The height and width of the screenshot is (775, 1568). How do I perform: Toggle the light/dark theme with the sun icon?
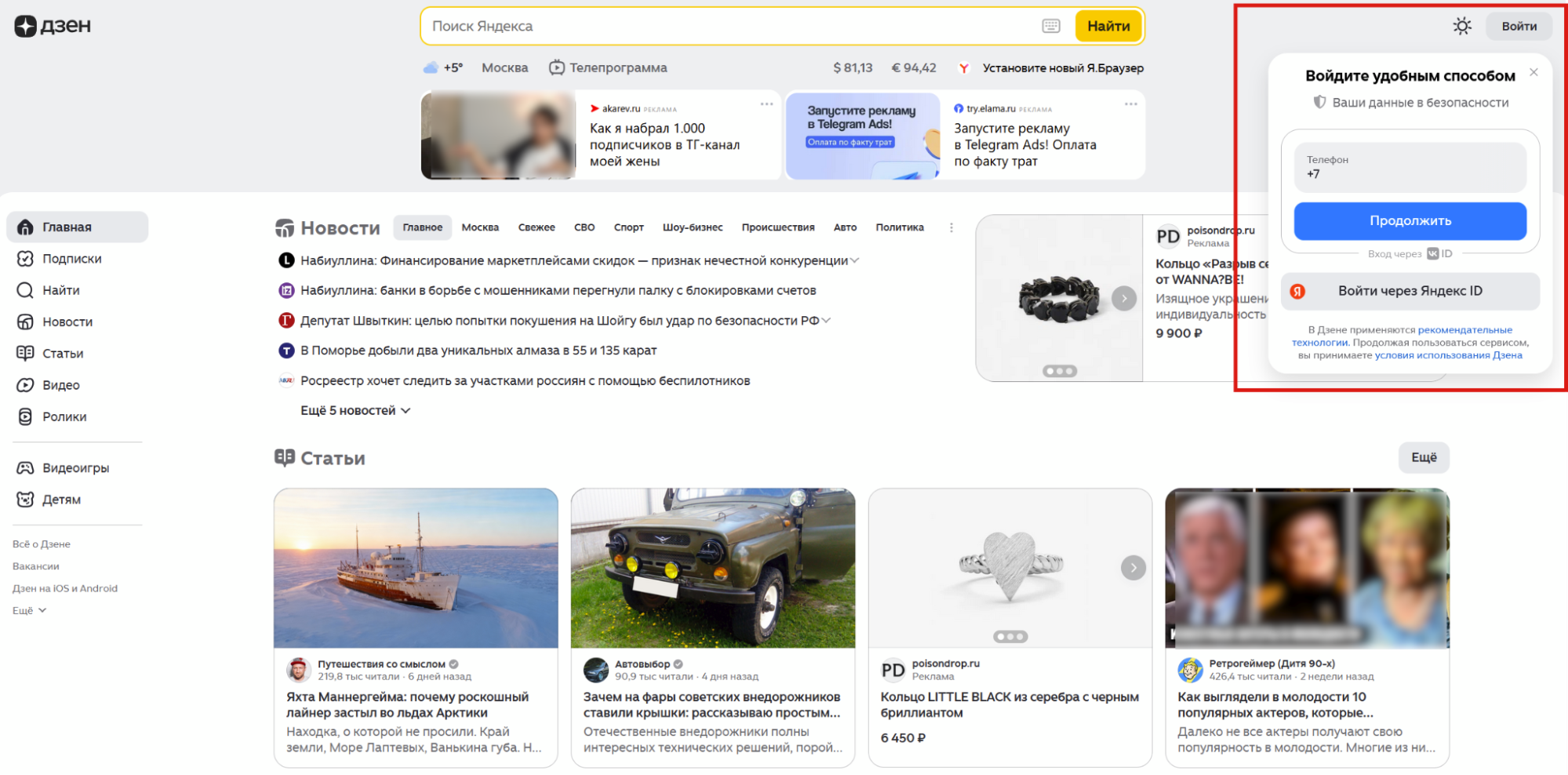pos(1462,25)
